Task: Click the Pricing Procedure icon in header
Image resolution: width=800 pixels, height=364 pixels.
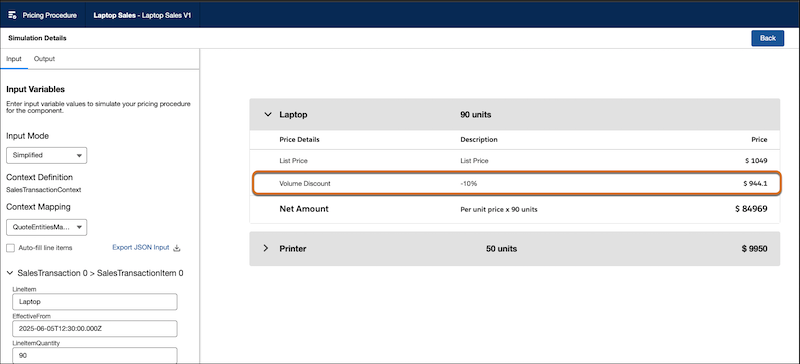Action: (13, 15)
